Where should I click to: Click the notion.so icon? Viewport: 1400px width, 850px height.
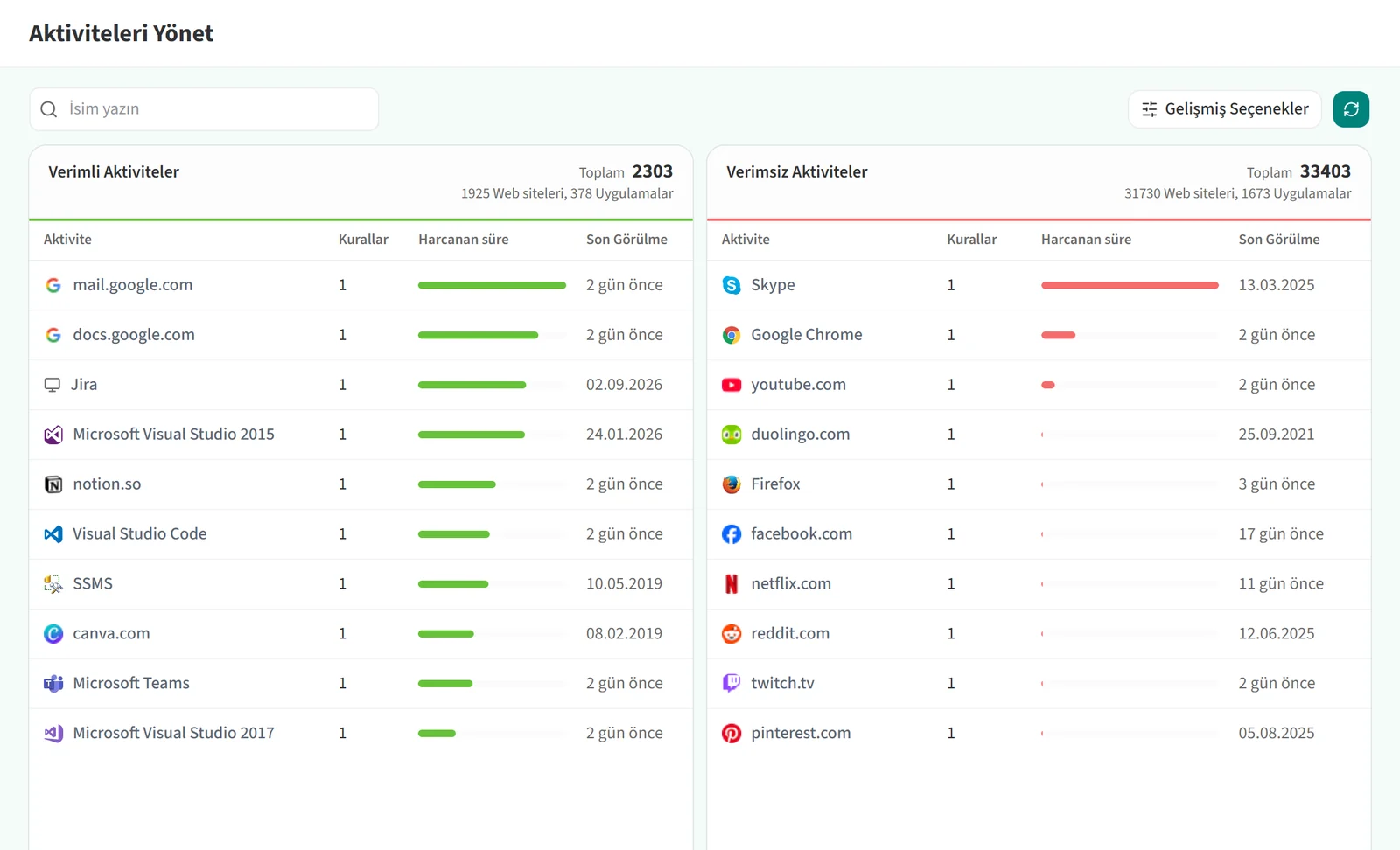coord(53,484)
